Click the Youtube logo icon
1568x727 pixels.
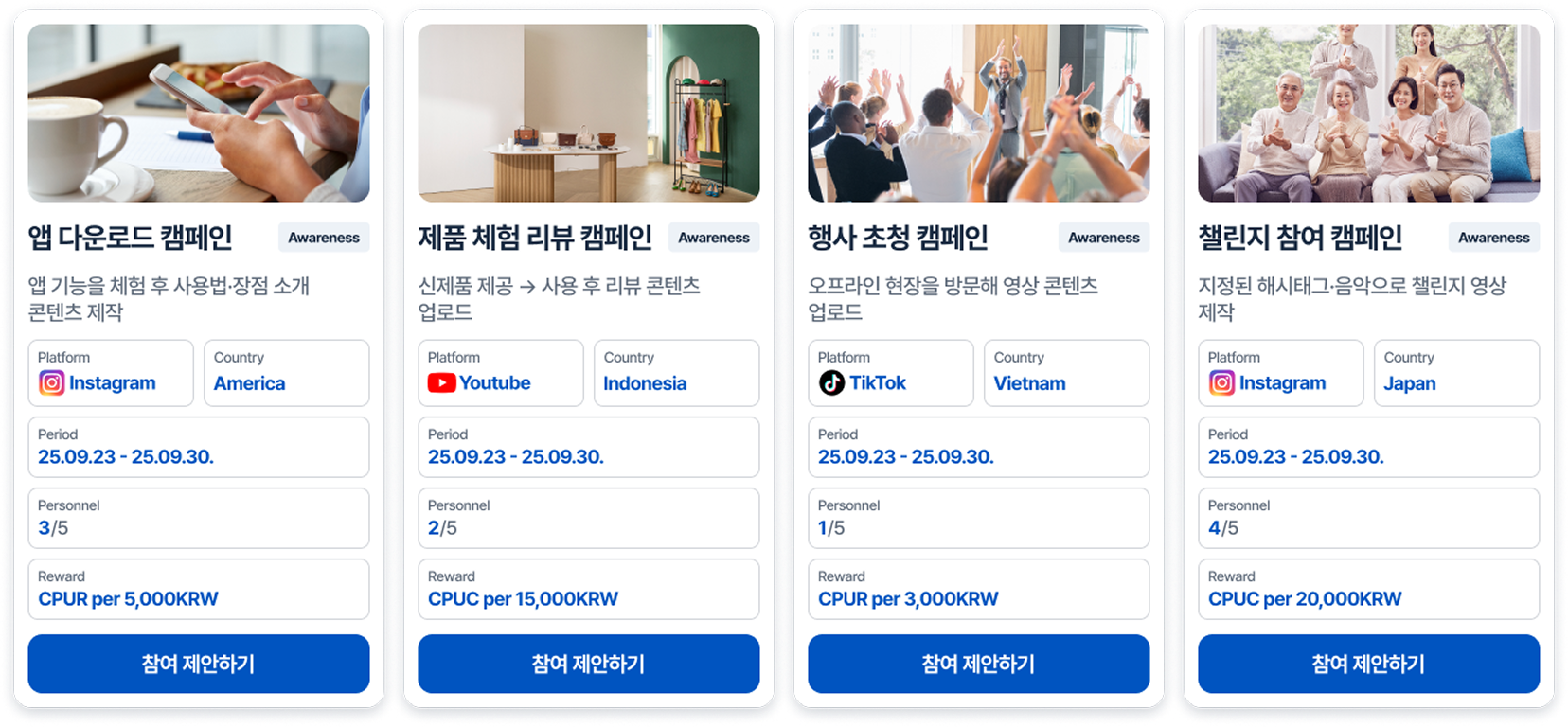pyautogui.click(x=441, y=382)
